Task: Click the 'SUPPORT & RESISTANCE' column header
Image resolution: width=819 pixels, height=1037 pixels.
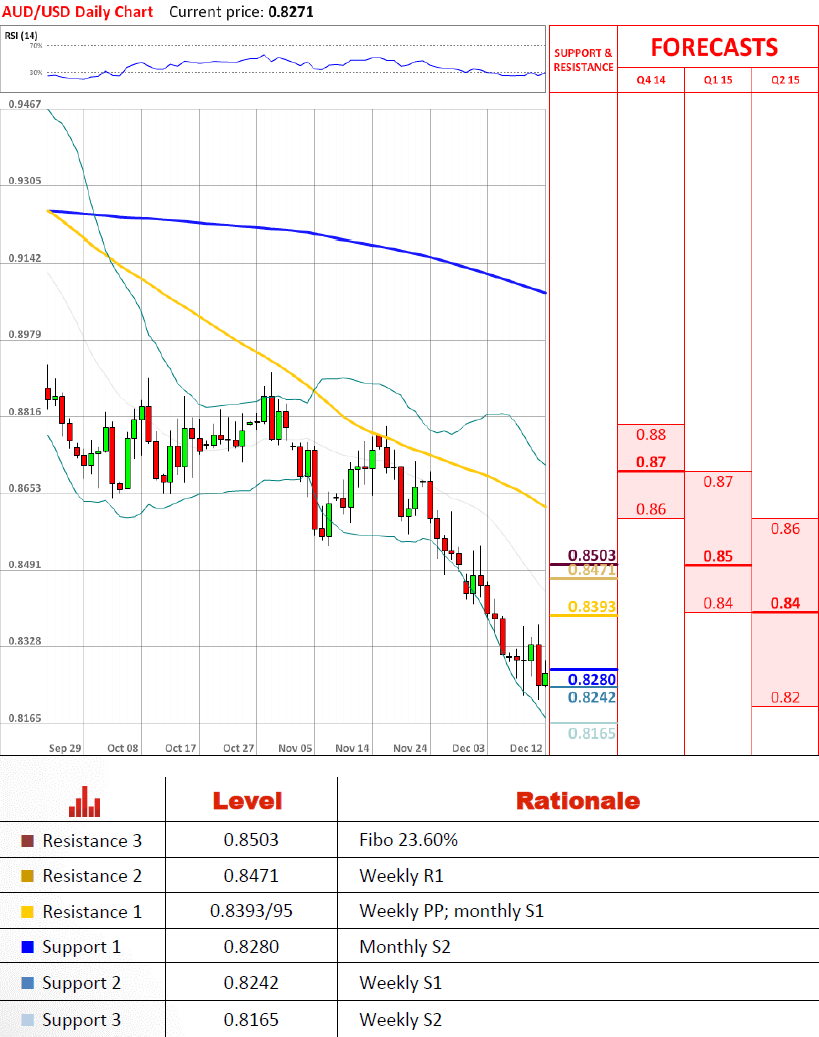Action: pyautogui.click(x=583, y=60)
